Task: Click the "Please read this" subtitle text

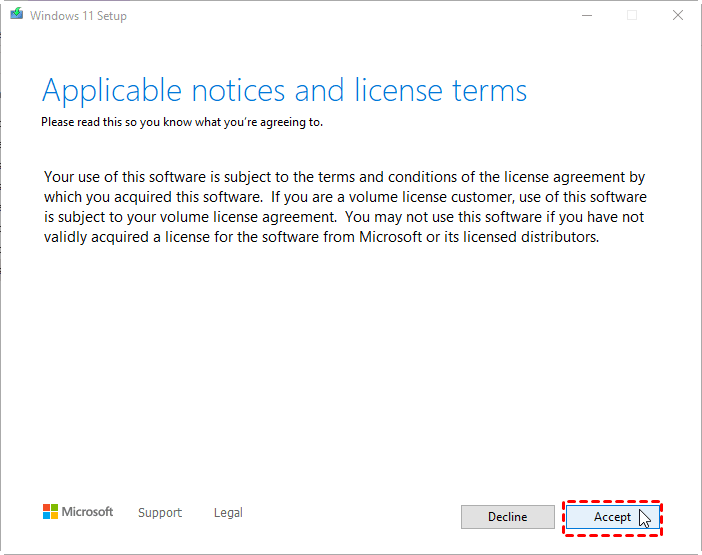Action: 181,123
